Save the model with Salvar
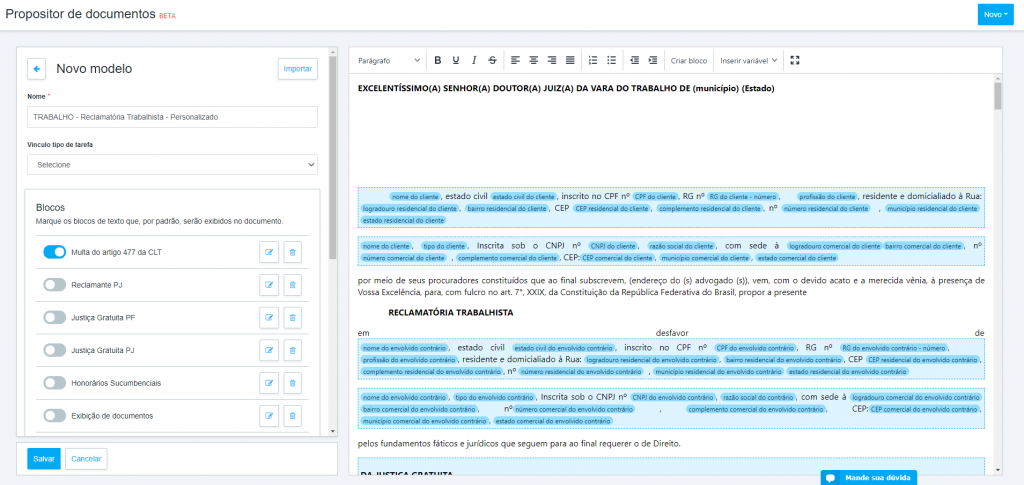 click(x=44, y=459)
